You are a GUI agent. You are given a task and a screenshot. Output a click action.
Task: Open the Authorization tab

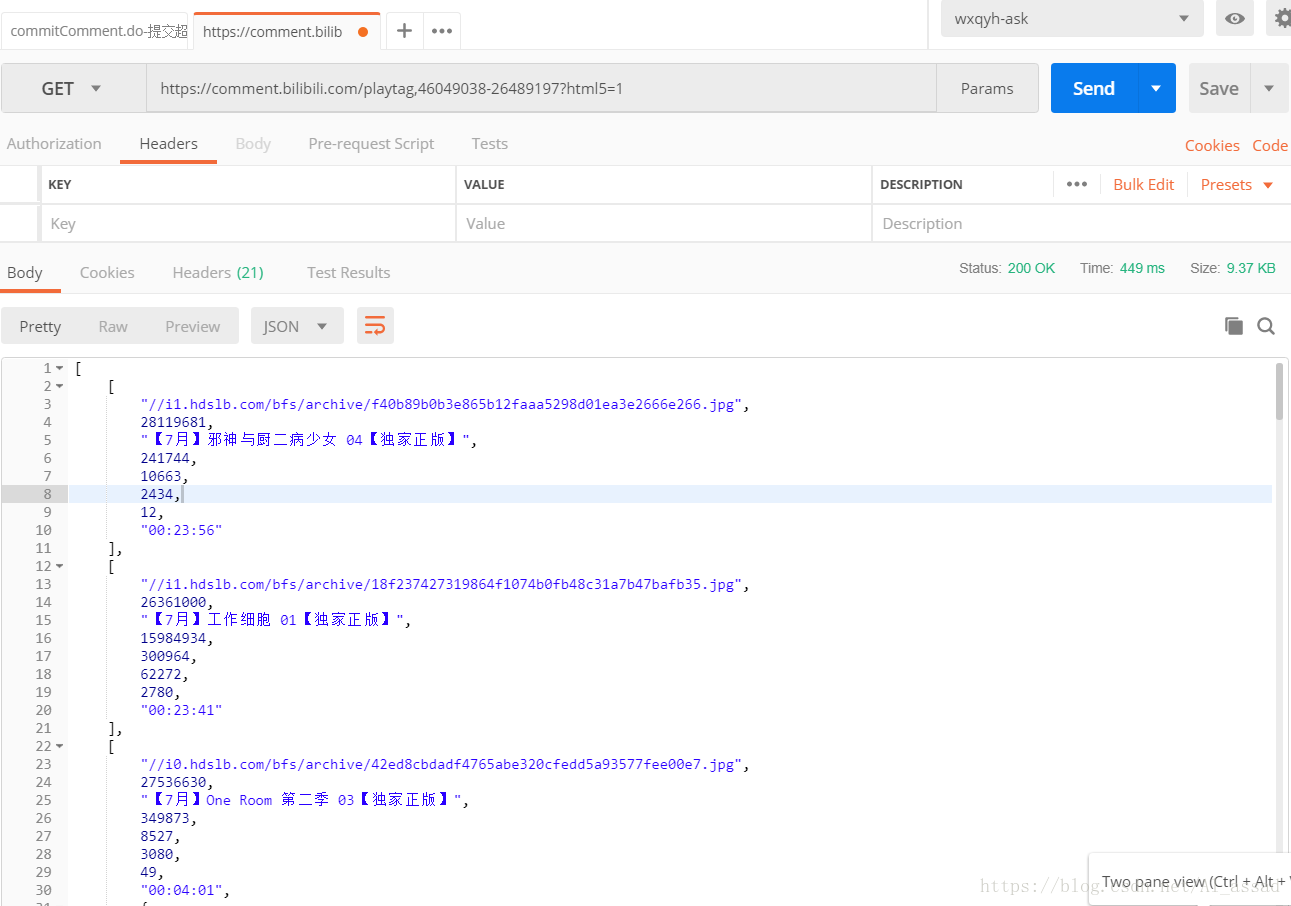tap(54, 143)
